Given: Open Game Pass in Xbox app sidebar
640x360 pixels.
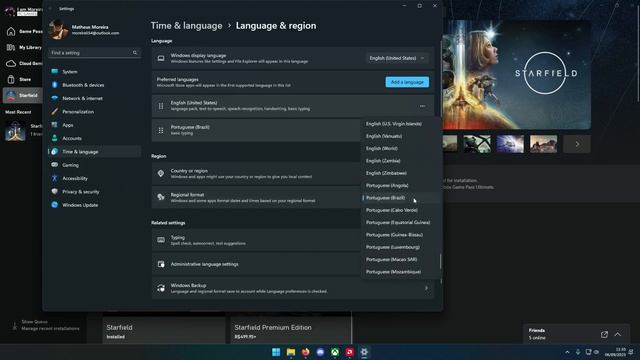Looking at the screenshot, I should click(x=24, y=31).
